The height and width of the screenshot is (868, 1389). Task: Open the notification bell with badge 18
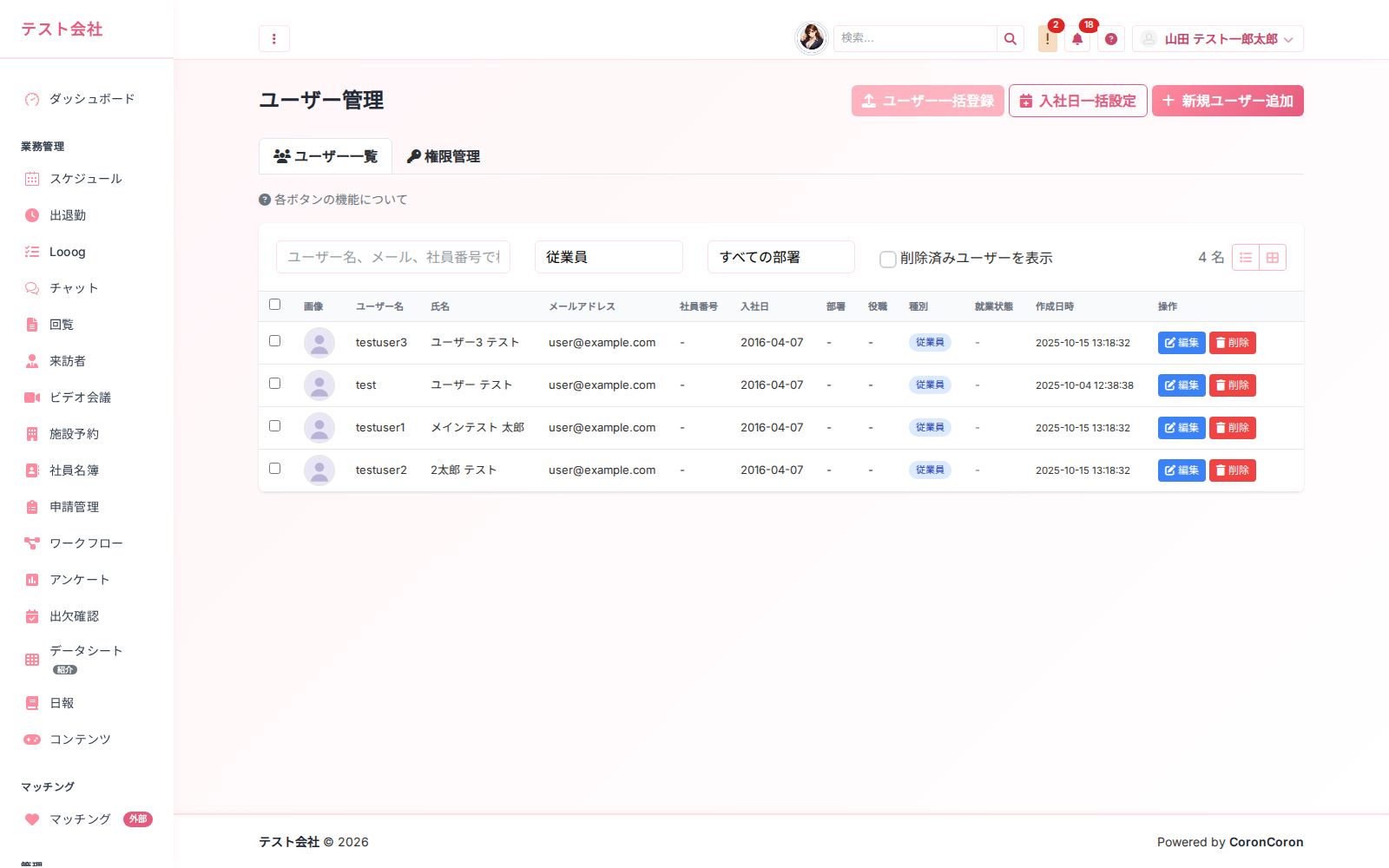click(x=1077, y=38)
